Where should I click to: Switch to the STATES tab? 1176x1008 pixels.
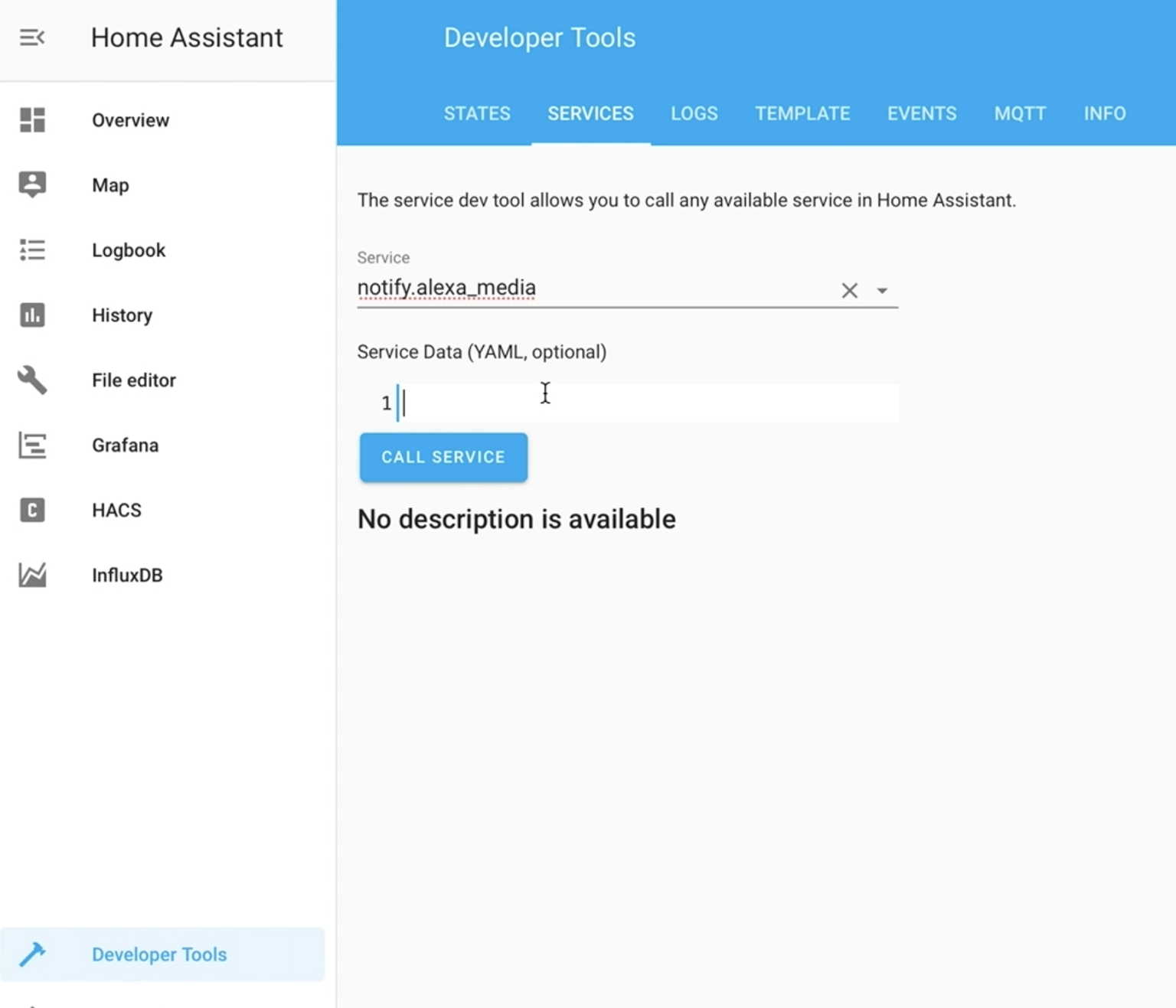coord(476,113)
